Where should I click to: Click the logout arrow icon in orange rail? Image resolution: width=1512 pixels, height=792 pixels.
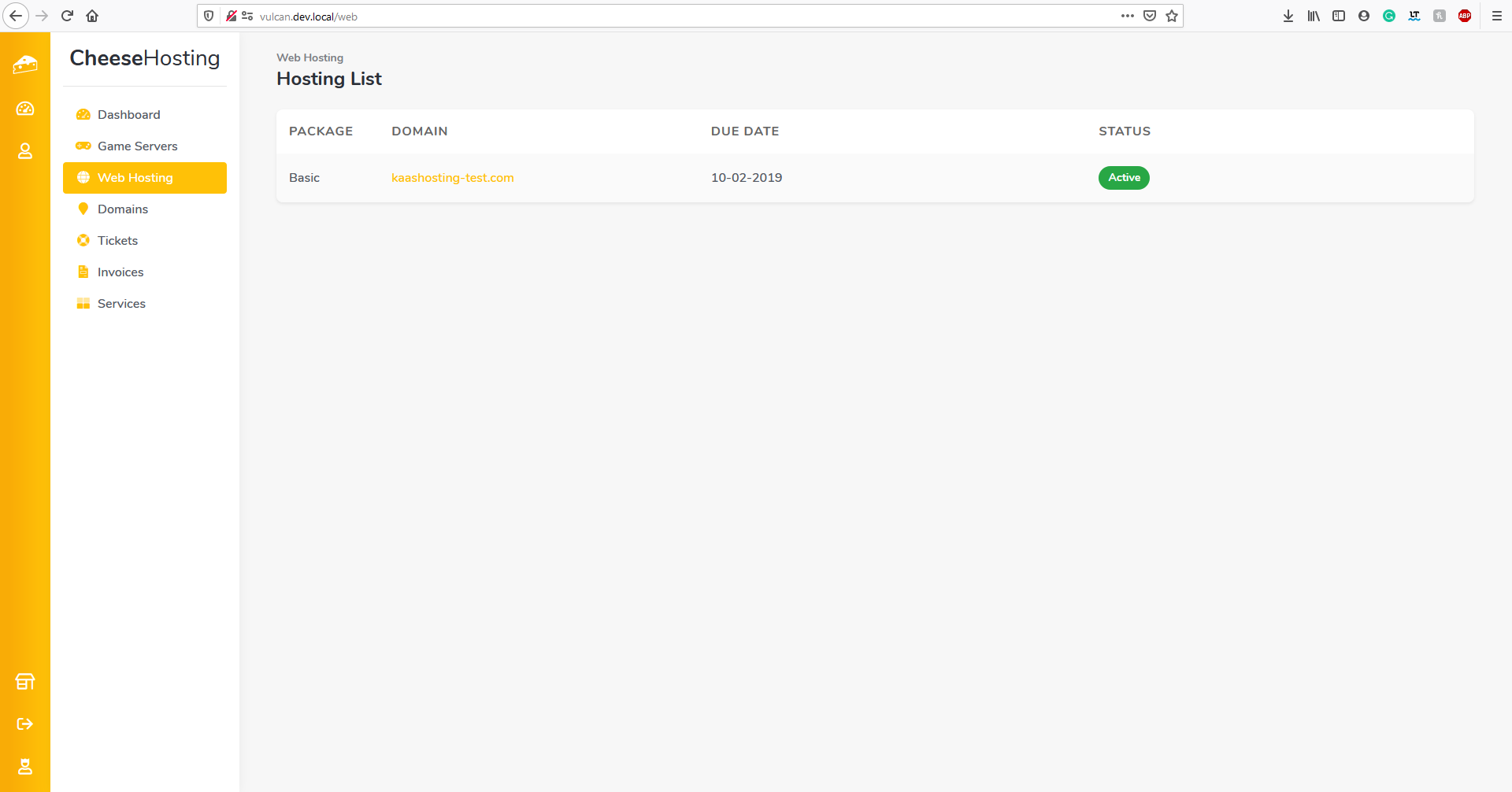click(x=25, y=724)
